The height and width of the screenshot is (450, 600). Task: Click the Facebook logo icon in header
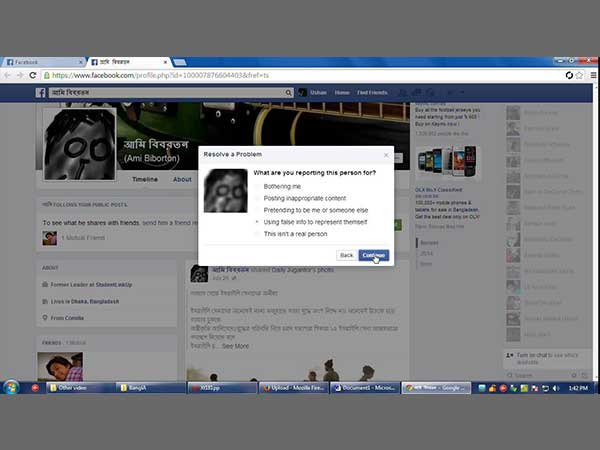(x=43, y=93)
